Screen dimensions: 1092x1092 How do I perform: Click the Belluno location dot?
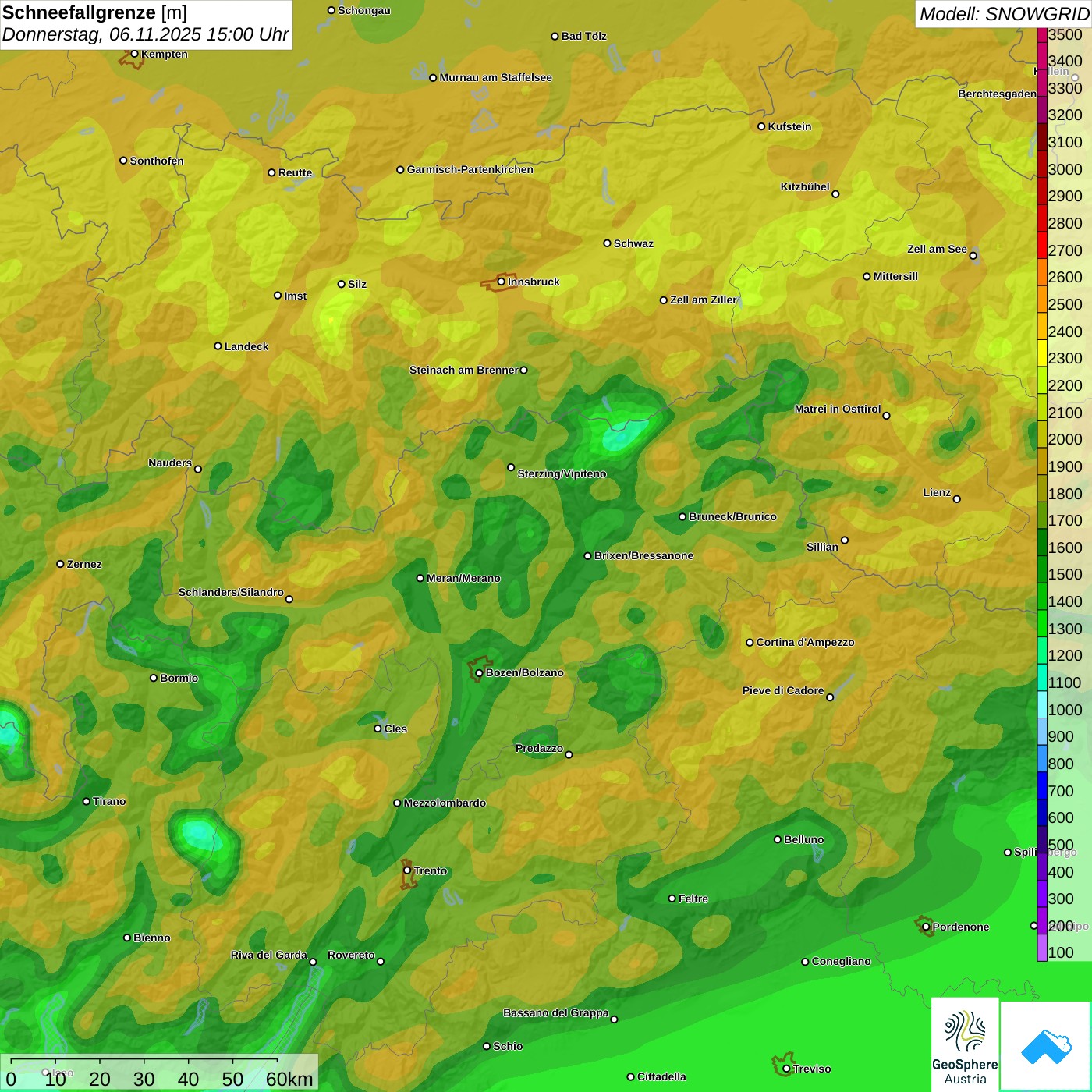(x=777, y=839)
